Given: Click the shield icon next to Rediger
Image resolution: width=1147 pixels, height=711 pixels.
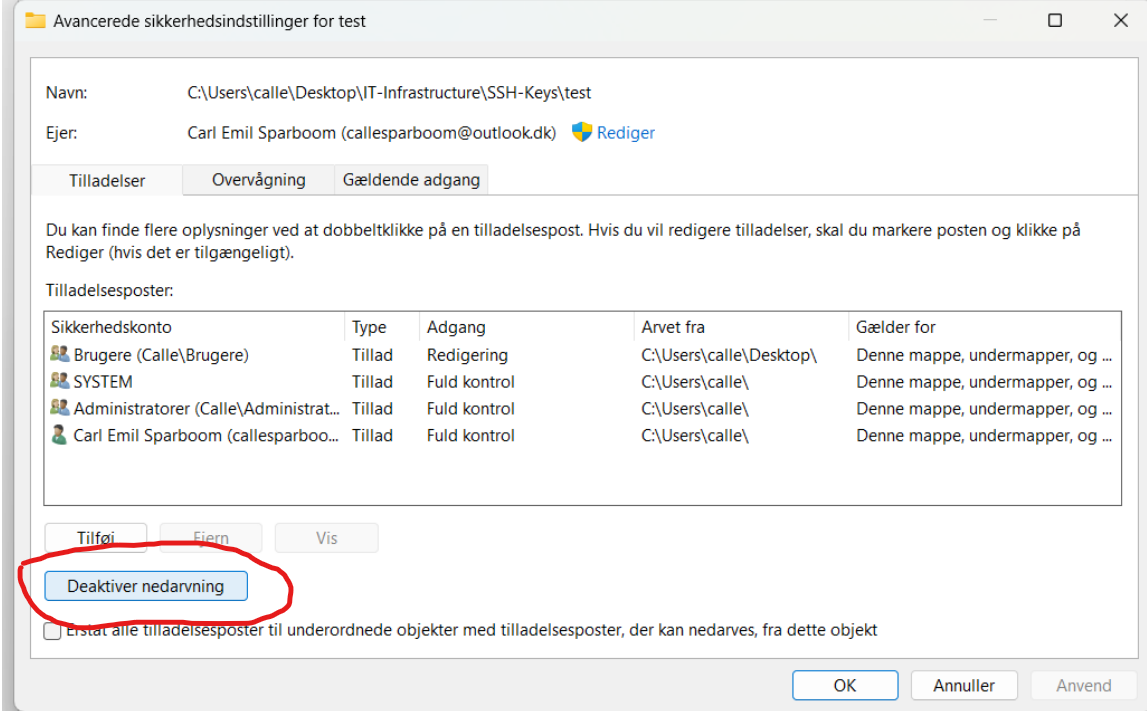Looking at the screenshot, I should pos(582,132).
